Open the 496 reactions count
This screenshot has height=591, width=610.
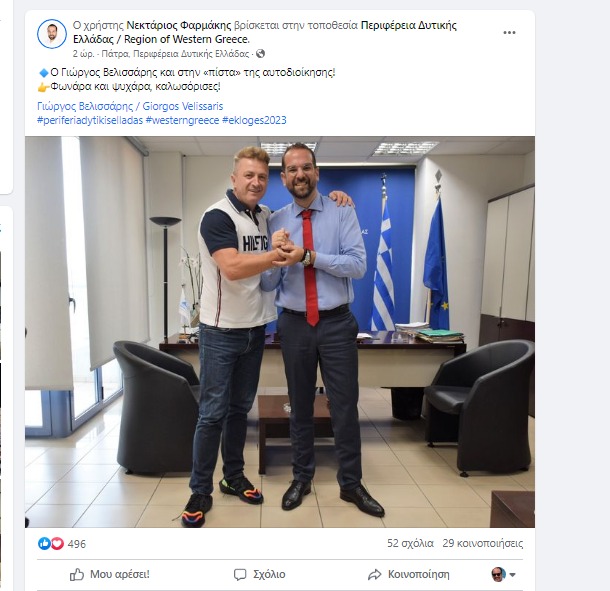pos(77,544)
